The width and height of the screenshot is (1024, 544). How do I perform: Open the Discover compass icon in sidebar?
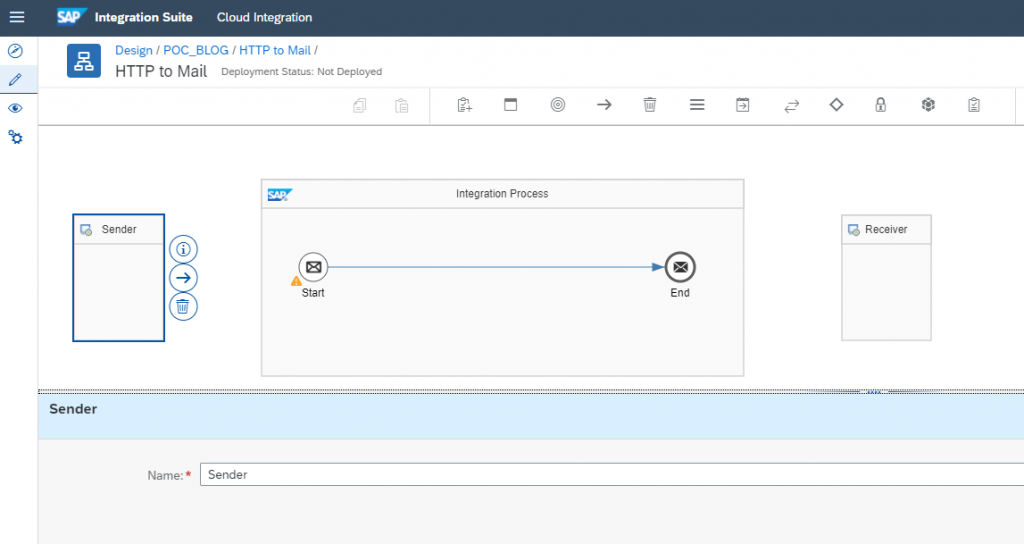(15, 50)
